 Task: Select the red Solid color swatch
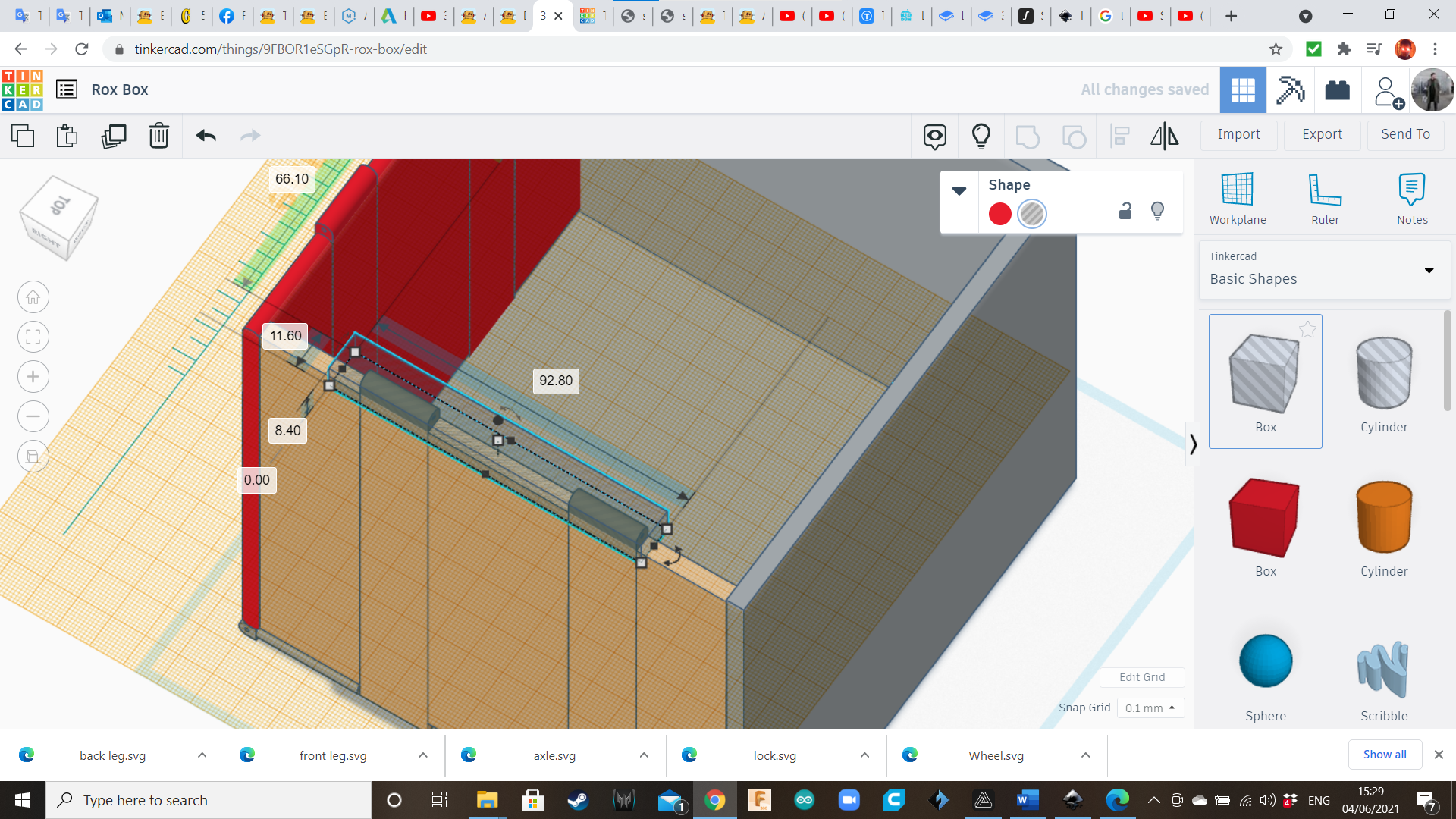click(x=999, y=214)
